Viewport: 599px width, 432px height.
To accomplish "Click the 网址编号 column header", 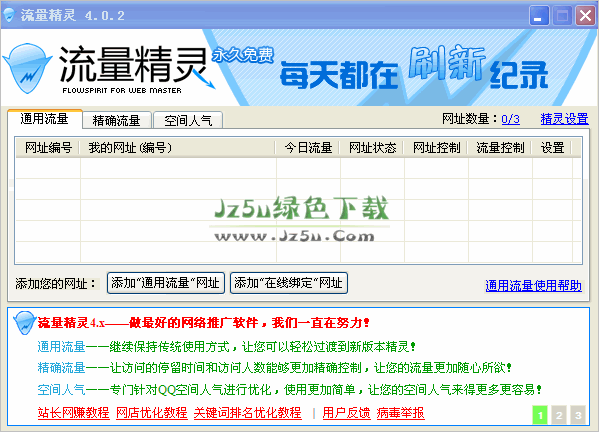I will [48, 147].
